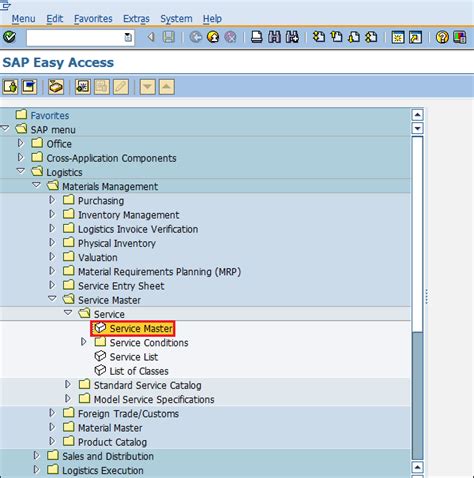This screenshot has height=478, width=474.
Task: Collapse the Materials Management node
Action: pyautogui.click(x=36, y=185)
